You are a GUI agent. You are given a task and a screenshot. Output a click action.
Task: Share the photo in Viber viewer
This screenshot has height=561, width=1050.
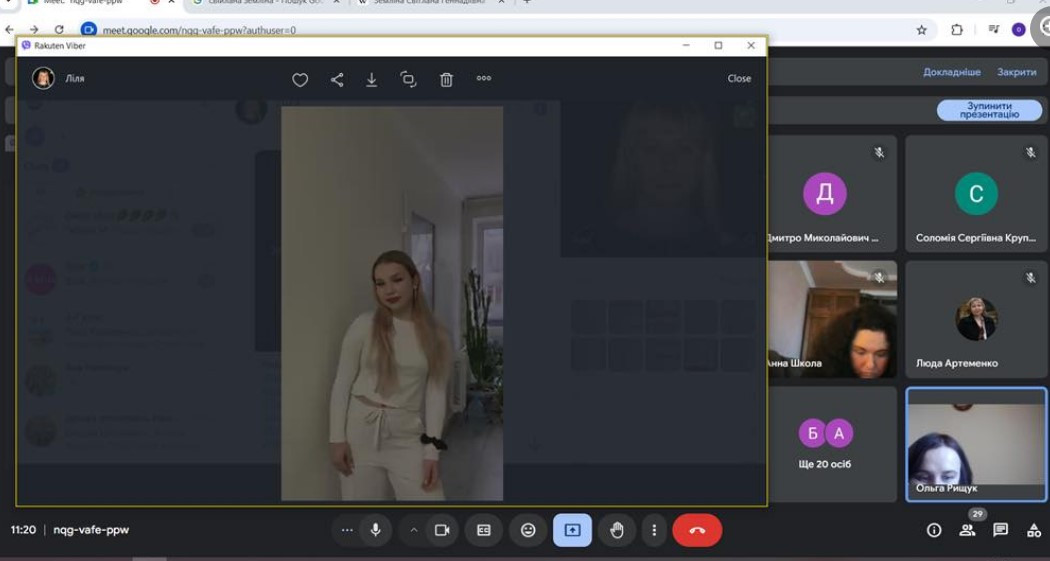[337, 80]
